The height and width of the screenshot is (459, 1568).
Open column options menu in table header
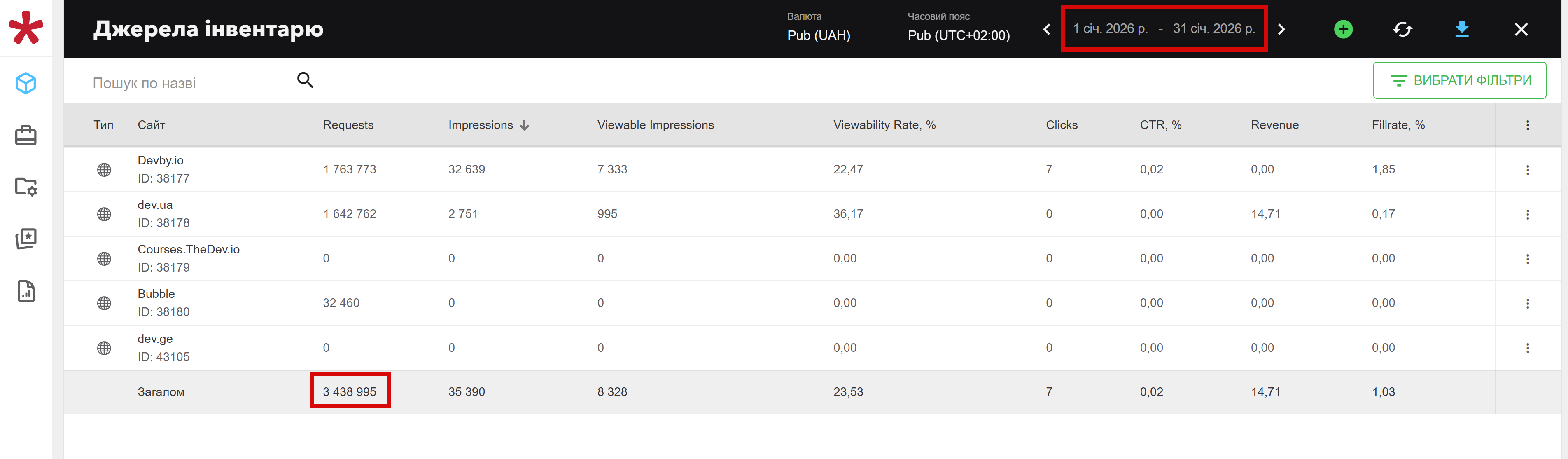(x=1527, y=125)
